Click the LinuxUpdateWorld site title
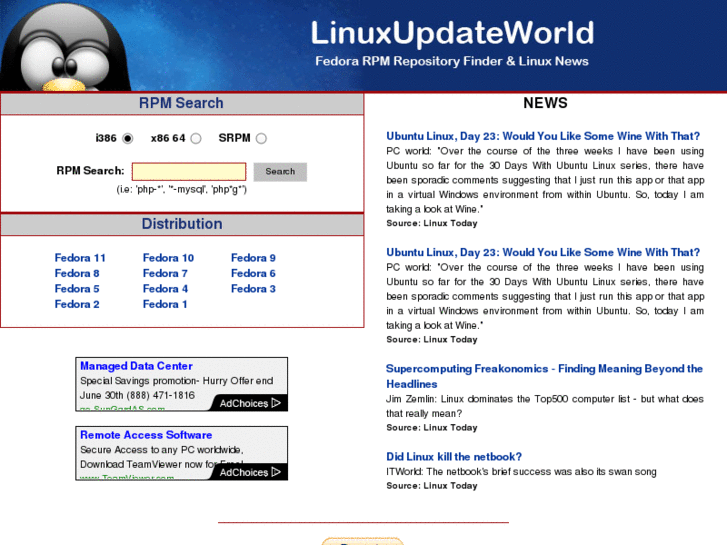Image resolution: width=727 pixels, height=545 pixels. pyautogui.click(x=452, y=32)
